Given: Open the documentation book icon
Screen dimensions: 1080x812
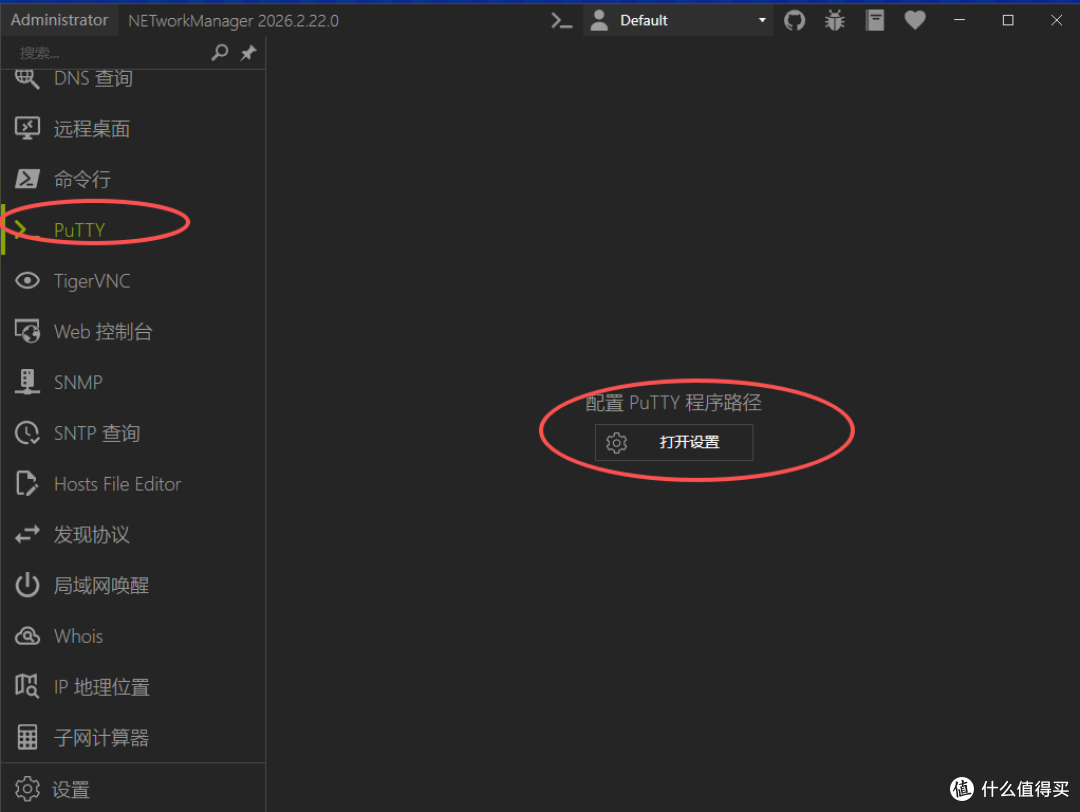Looking at the screenshot, I should click(x=875, y=20).
